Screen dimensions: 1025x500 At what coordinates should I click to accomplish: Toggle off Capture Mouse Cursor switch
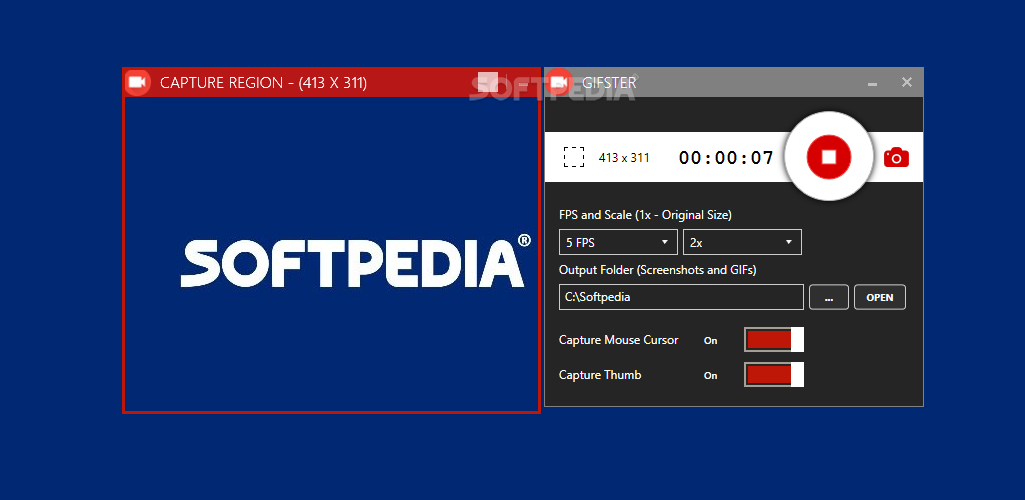pyautogui.click(x=774, y=340)
